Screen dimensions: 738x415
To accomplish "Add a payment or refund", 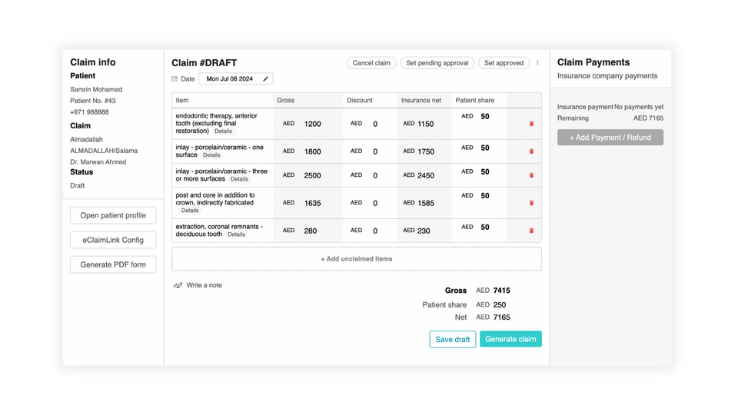I will pyautogui.click(x=610, y=137).
